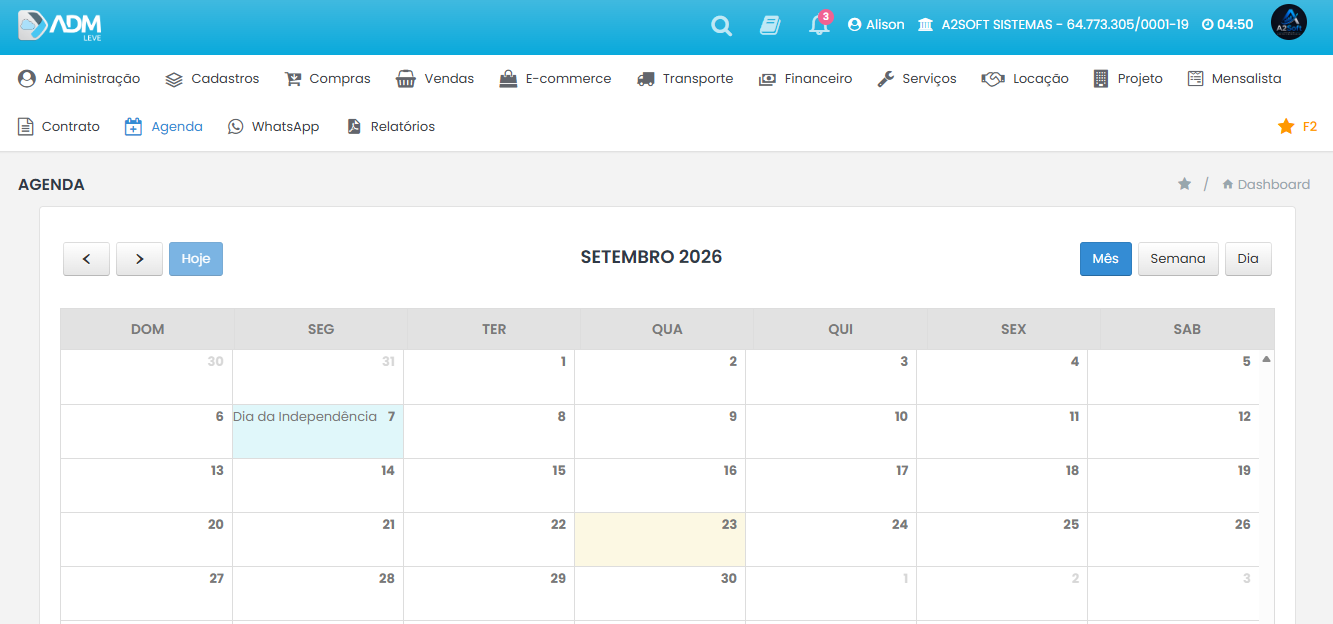
Task: Select day 1 of September
Action: (489, 377)
